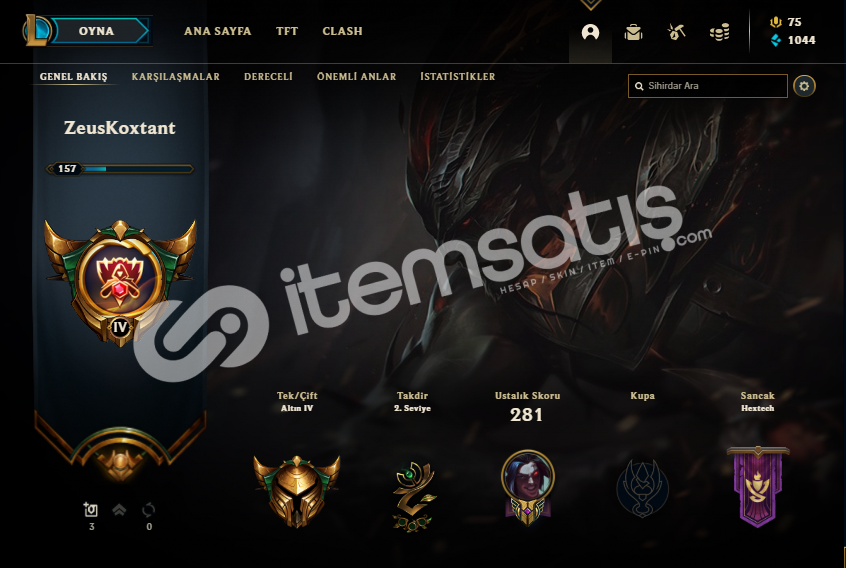Click the boost chevrons icon under banner
This screenshot has width=846, height=568.
click(x=119, y=509)
